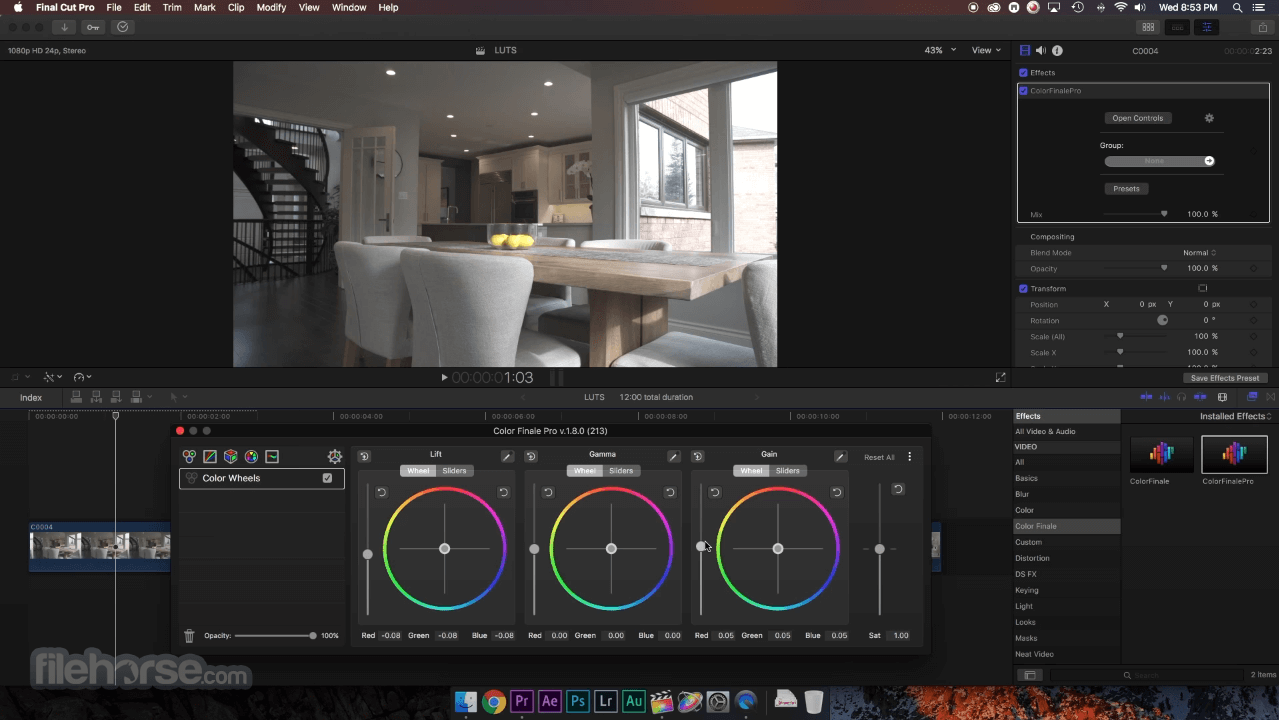Open the Modify menu
The image size is (1279, 720).
[x=271, y=7]
